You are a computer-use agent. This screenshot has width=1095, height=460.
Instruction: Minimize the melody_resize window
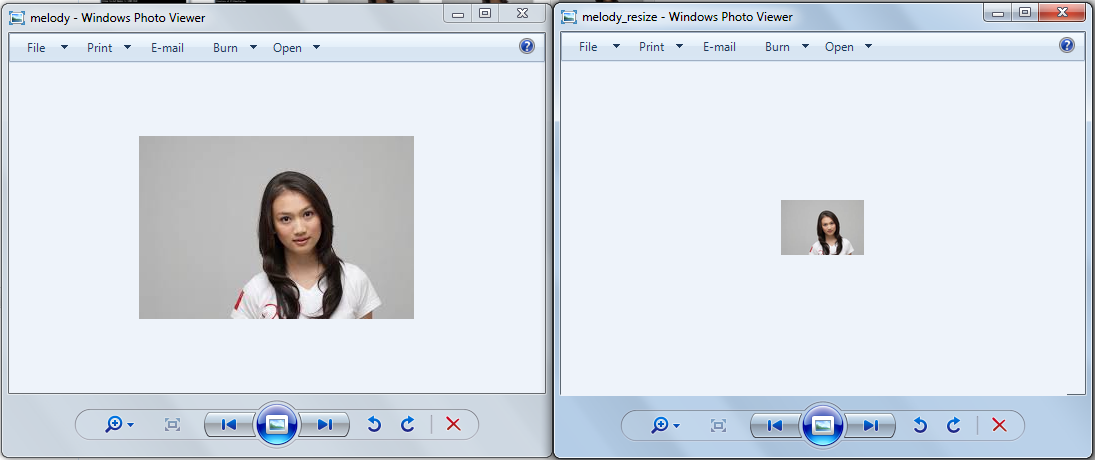[997, 12]
